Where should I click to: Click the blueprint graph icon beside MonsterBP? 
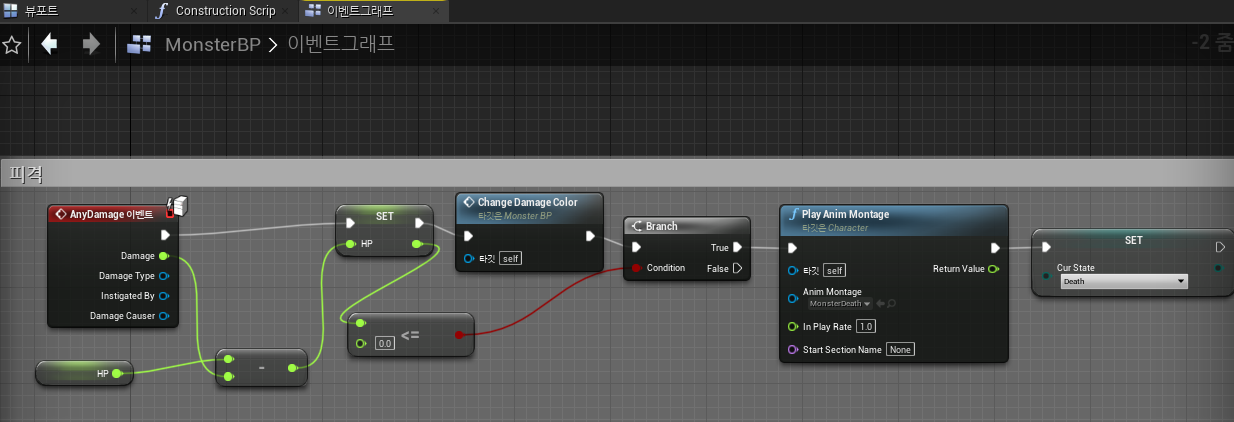pyautogui.click(x=139, y=45)
